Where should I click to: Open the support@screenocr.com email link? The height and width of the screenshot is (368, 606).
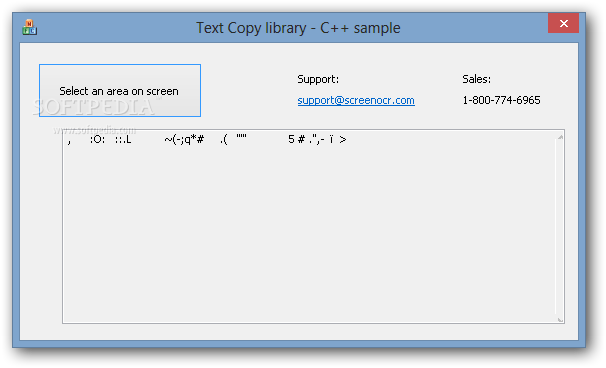(356, 101)
